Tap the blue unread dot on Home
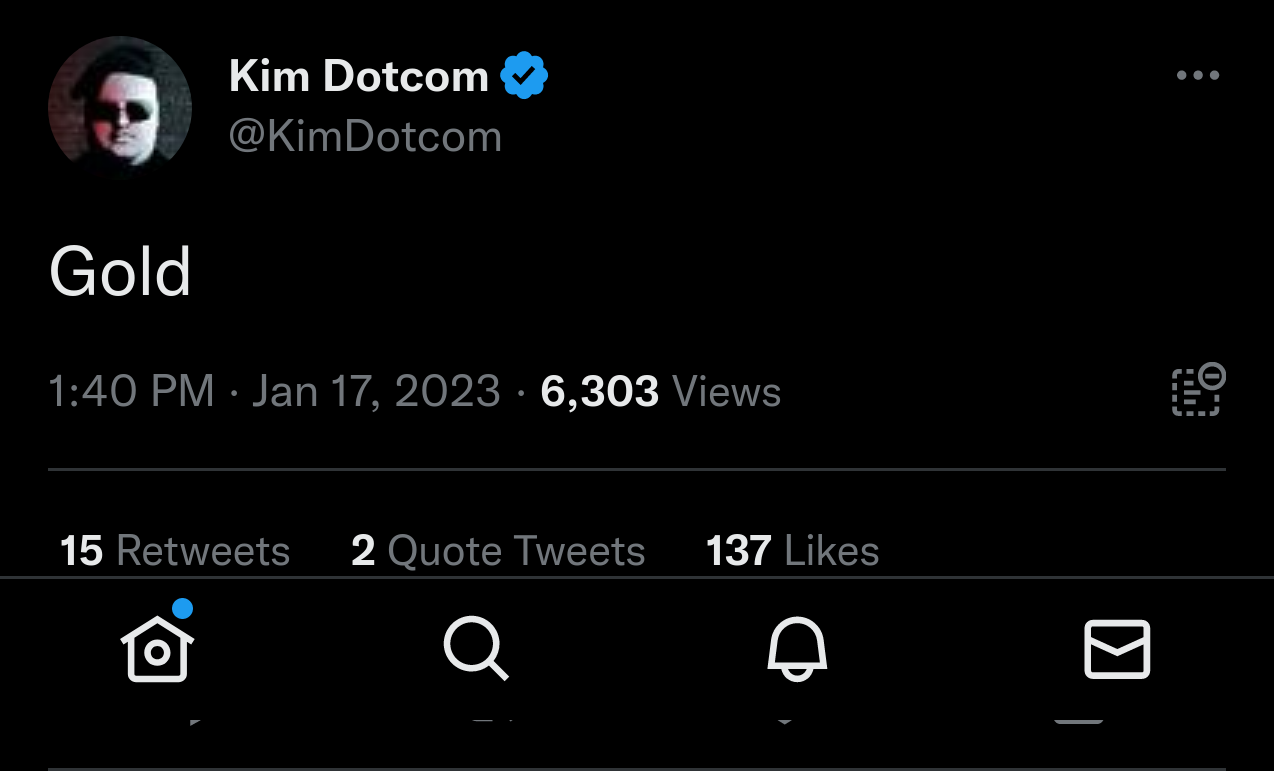The image size is (1274, 771). (183, 608)
